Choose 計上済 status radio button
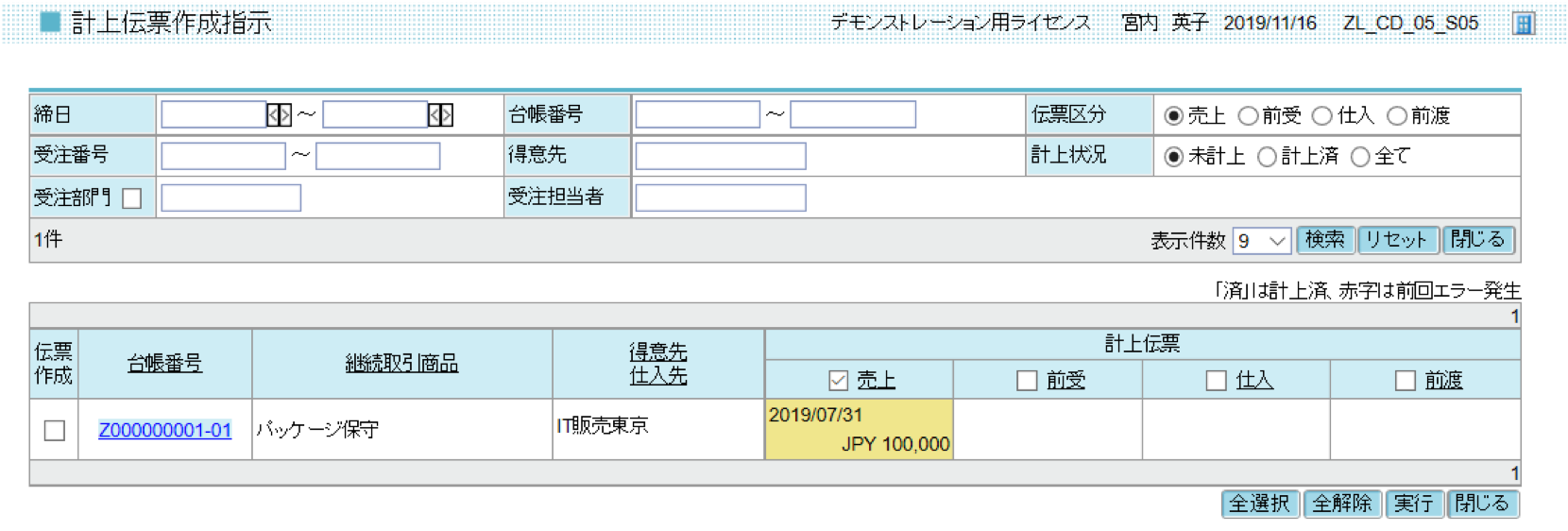Viewport: 1568px width, 531px height. (1267, 157)
